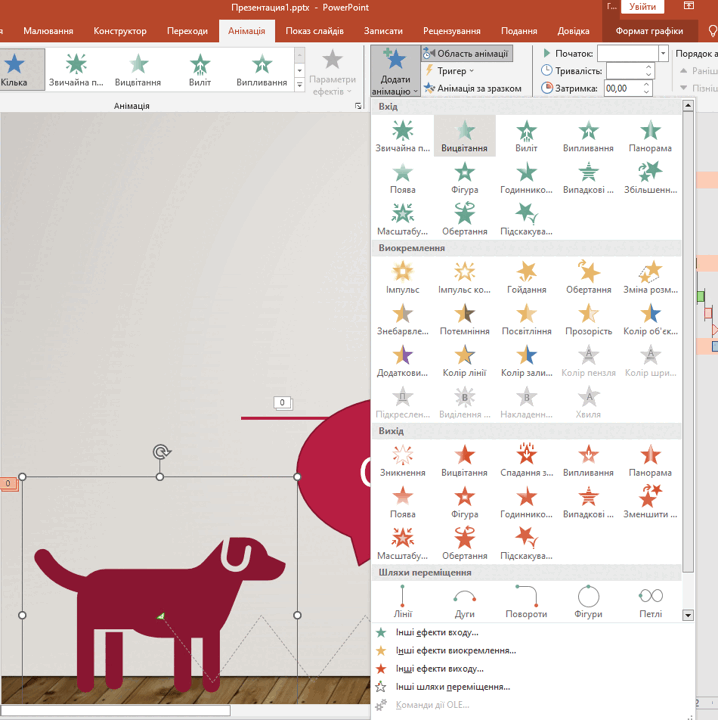Select the Виліт entrance effect in dropdown

point(526,136)
